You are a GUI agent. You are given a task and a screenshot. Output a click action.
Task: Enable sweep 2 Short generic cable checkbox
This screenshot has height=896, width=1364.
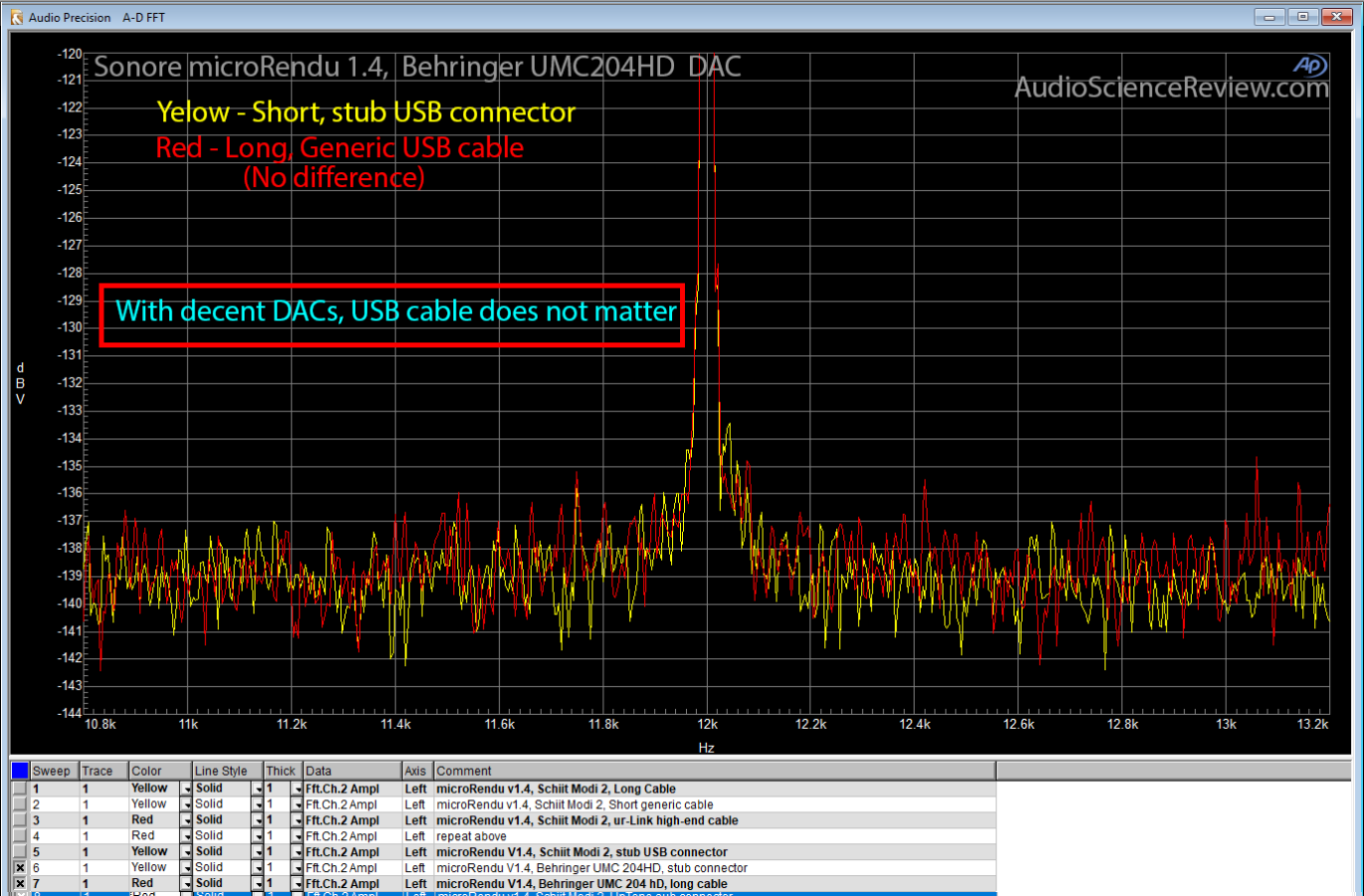[x=20, y=804]
